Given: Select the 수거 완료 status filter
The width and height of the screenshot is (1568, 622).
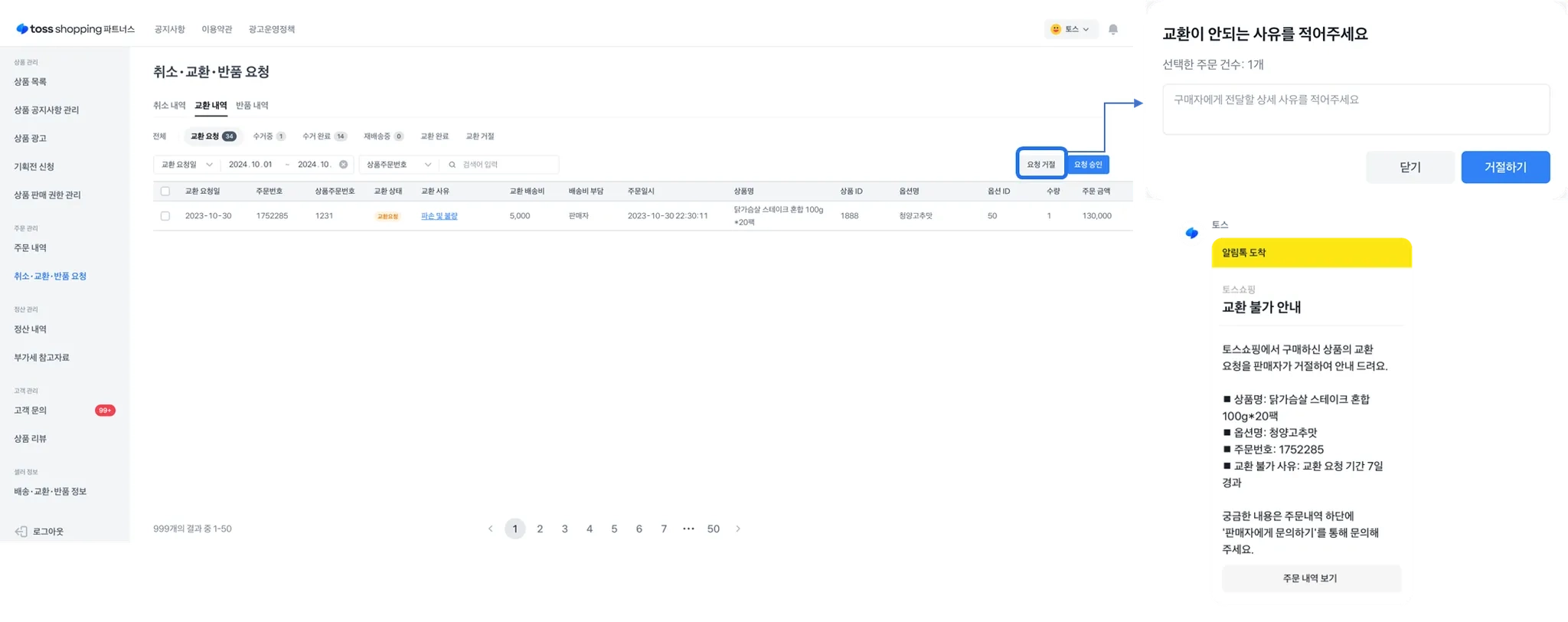Looking at the screenshot, I should pyautogui.click(x=325, y=136).
